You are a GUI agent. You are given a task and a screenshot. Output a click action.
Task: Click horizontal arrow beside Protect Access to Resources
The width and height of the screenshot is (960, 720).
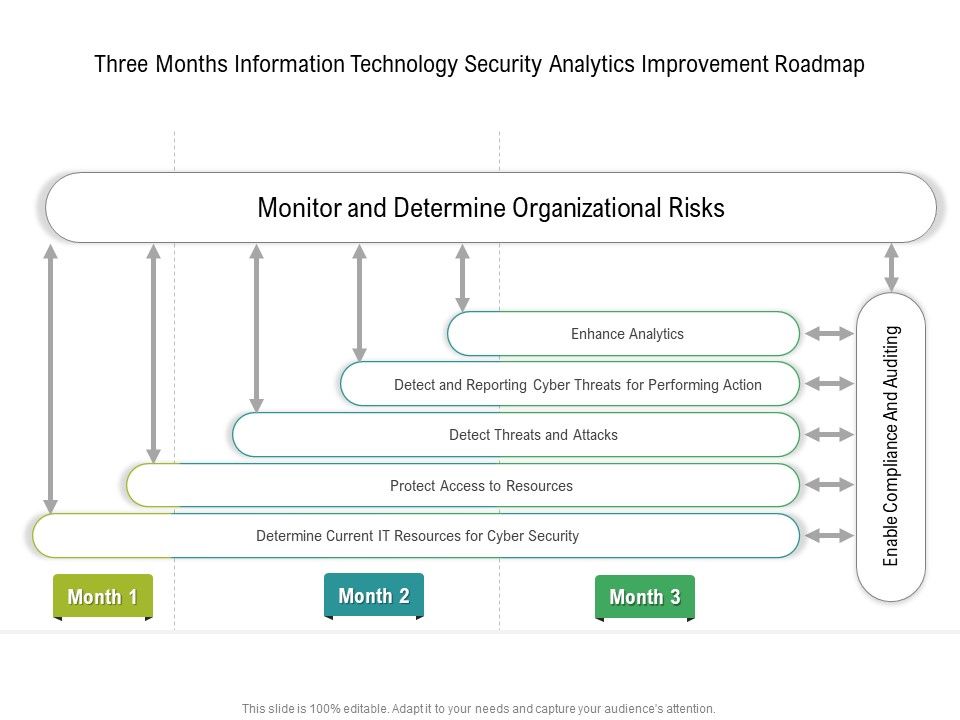pyautogui.click(x=829, y=485)
